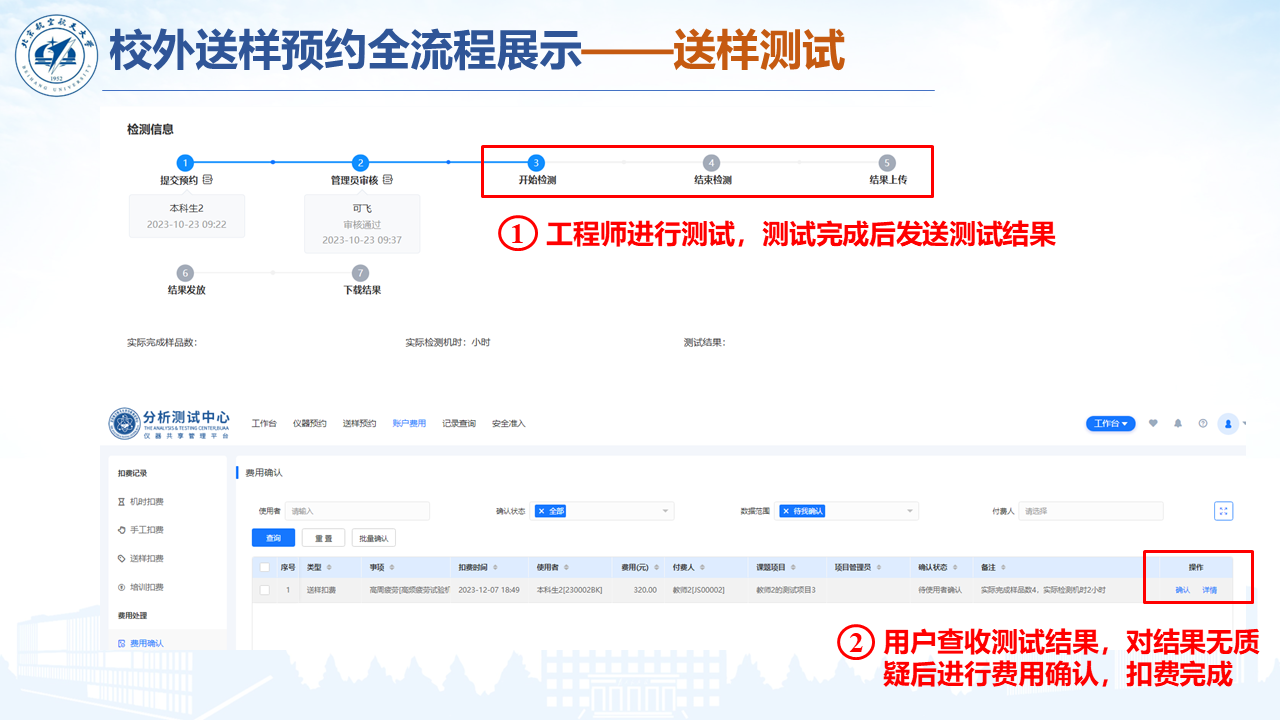Sort by 费用(元) column header
Viewport: 1280px width, 720px height.
(635, 567)
